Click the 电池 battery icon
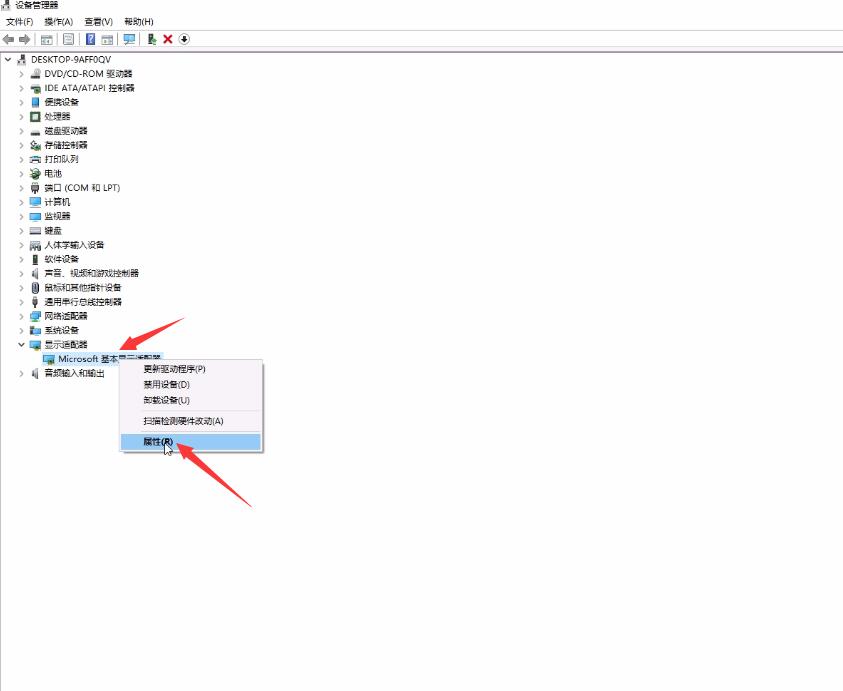The width and height of the screenshot is (843, 691). [x=35, y=174]
